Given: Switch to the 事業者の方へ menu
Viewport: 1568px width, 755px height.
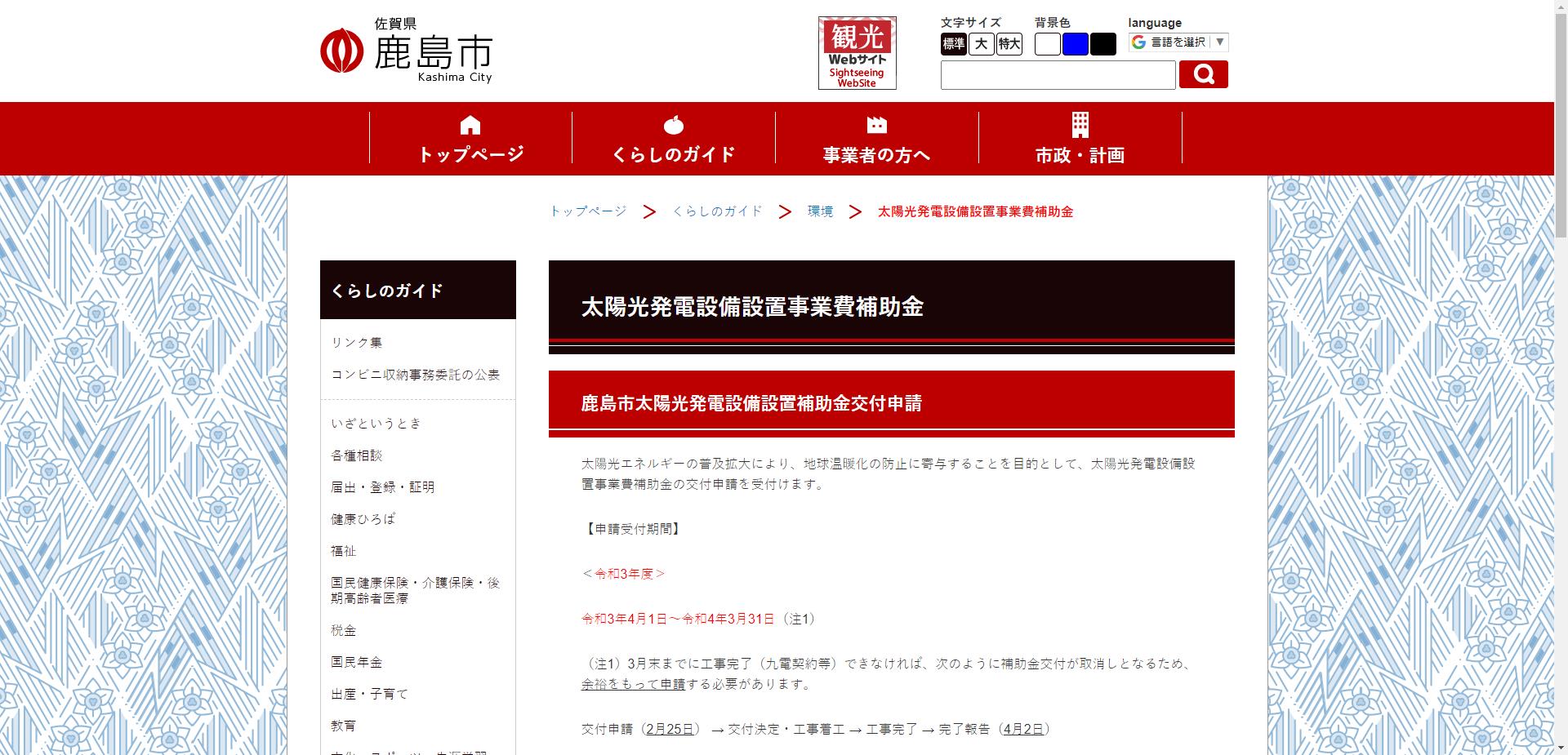Looking at the screenshot, I should pyautogui.click(x=875, y=153).
